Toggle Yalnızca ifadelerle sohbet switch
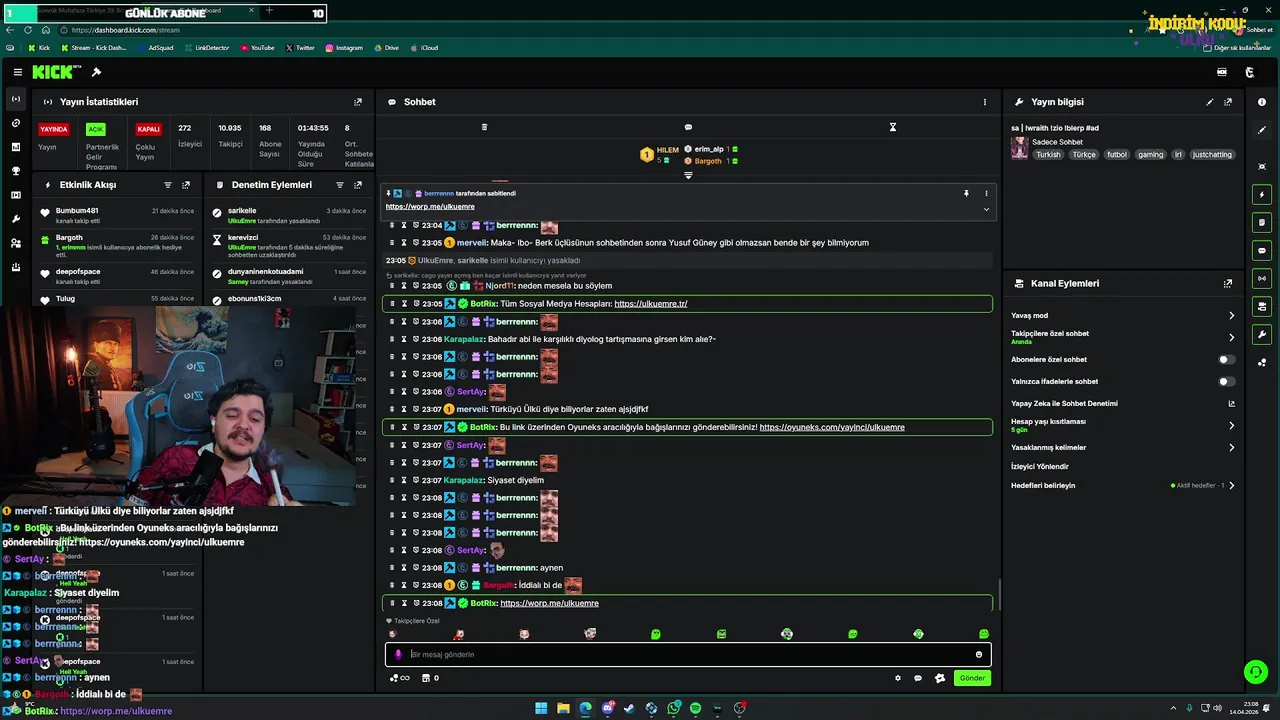The width and height of the screenshot is (1280, 720). (x=1226, y=381)
